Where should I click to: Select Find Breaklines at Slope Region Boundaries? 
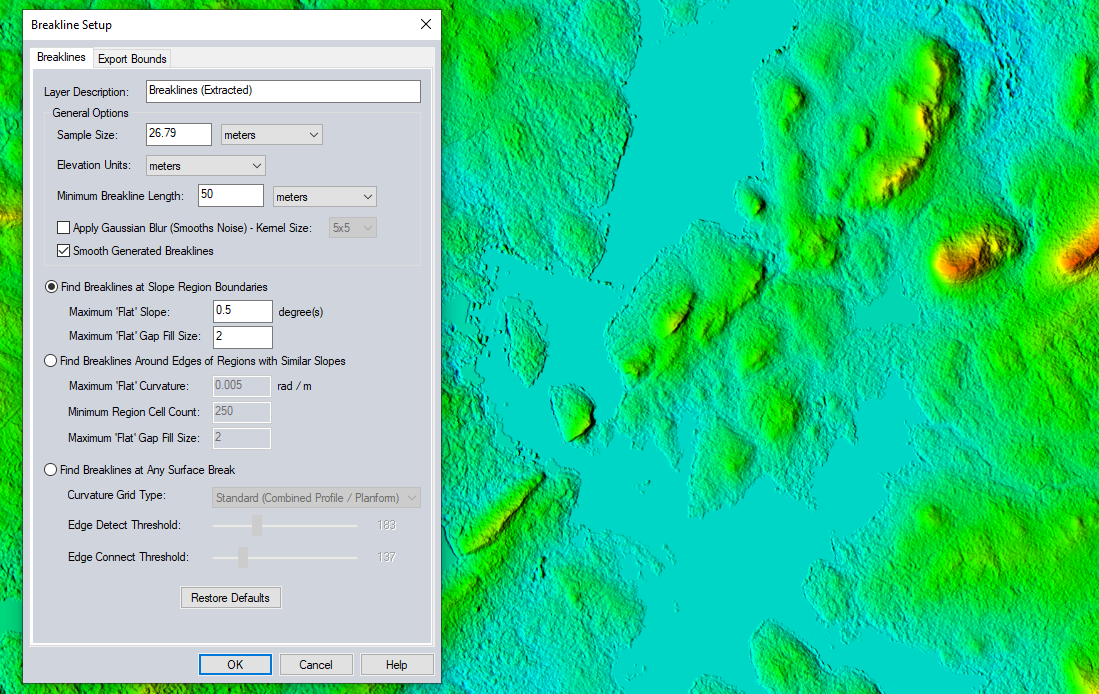(x=51, y=287)
